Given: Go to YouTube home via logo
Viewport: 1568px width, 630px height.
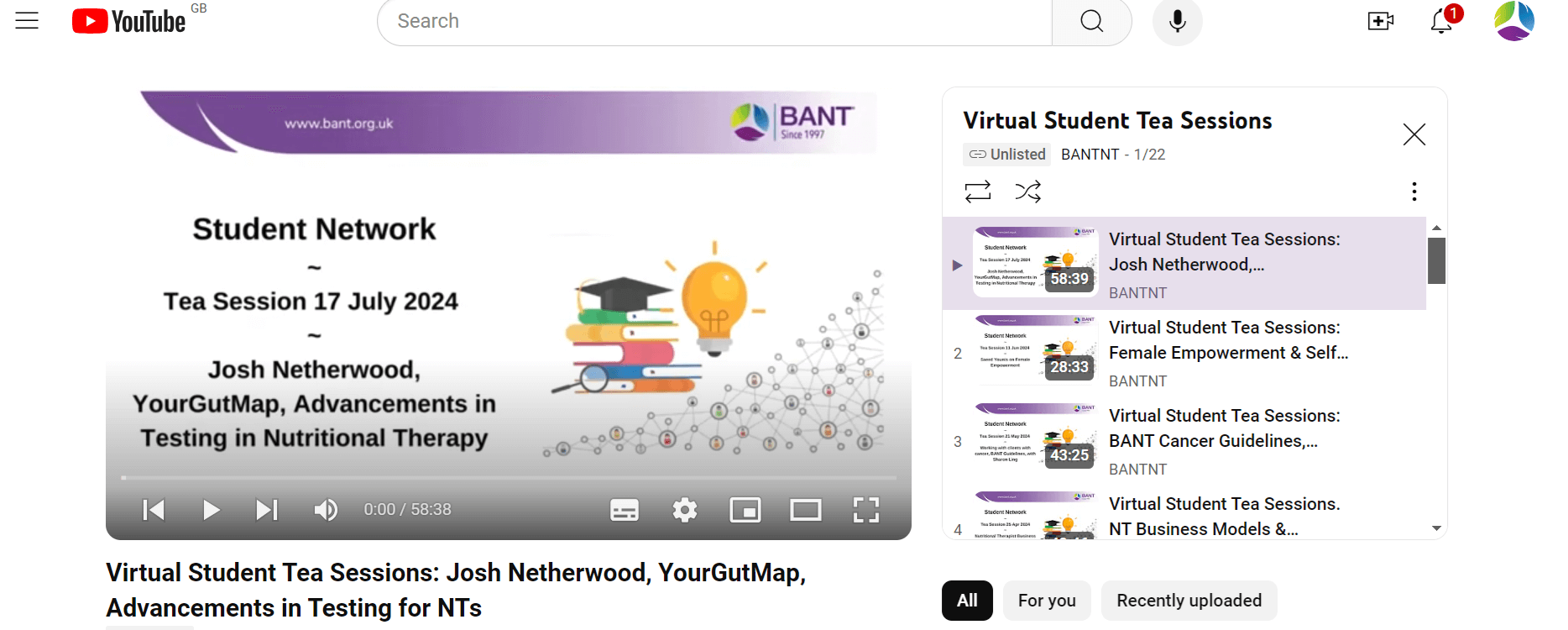Looking at the screenshot, I should coord(128,21).
